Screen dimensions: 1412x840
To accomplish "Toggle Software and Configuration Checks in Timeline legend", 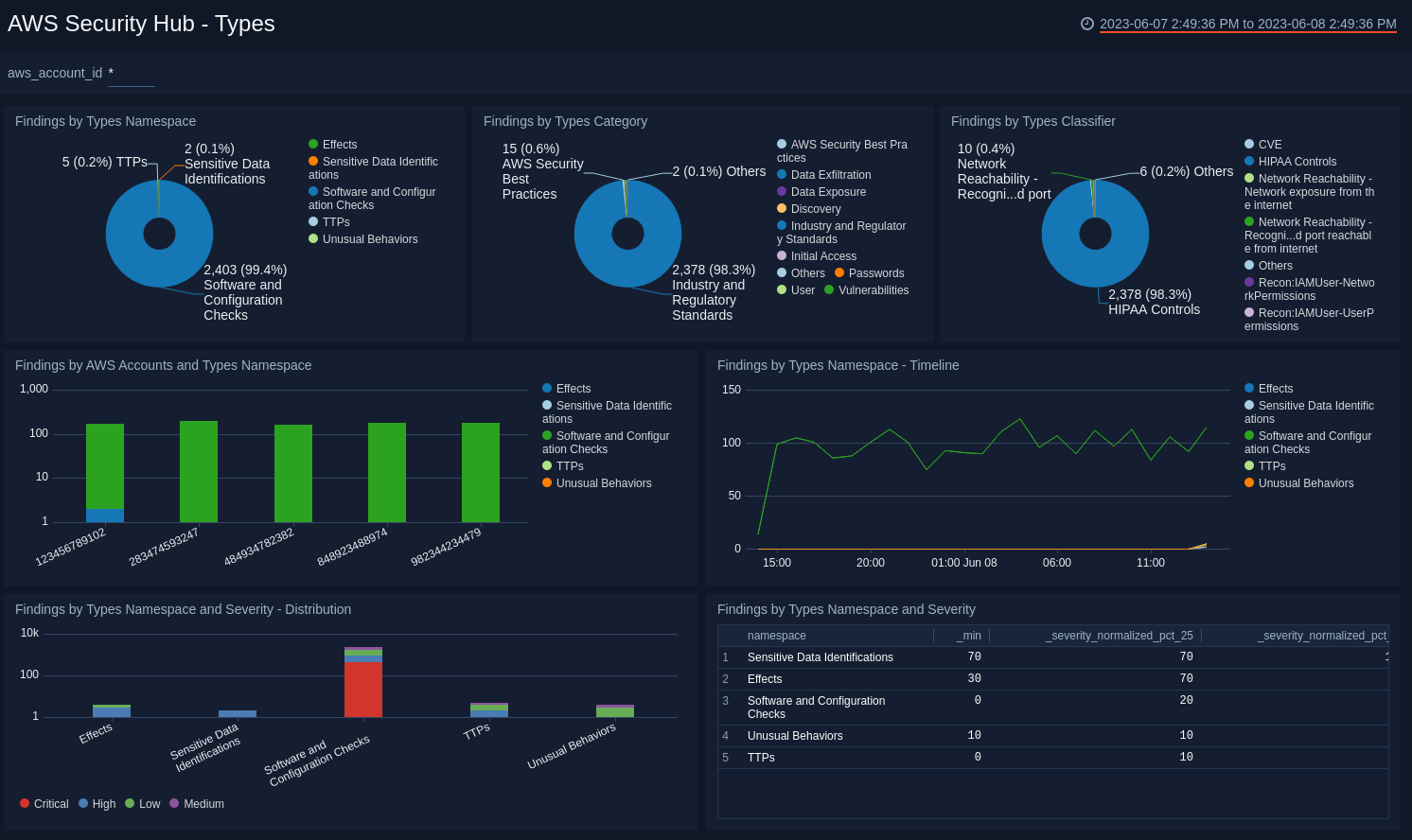I will pos(1308,443).
